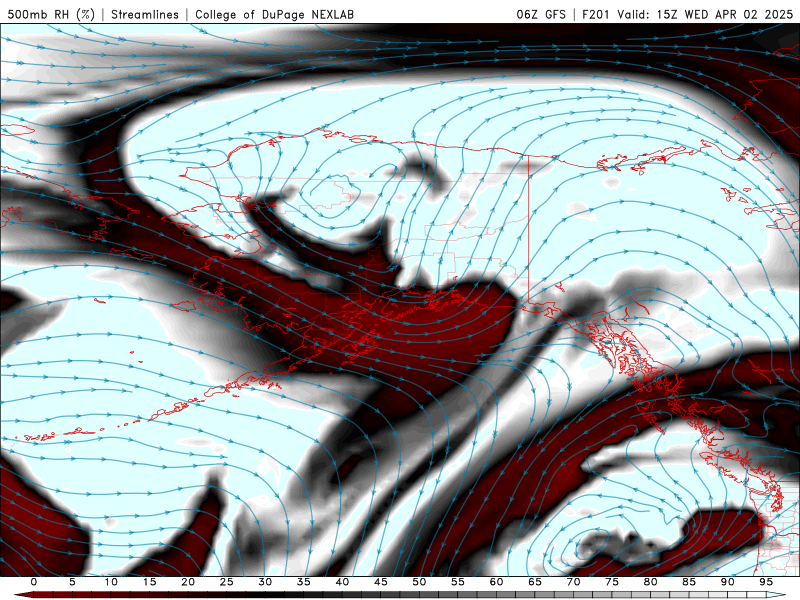The image size is (800, 600).
Task: Select the "06Z GFS" model run label
Action: [x=541, y=14]
